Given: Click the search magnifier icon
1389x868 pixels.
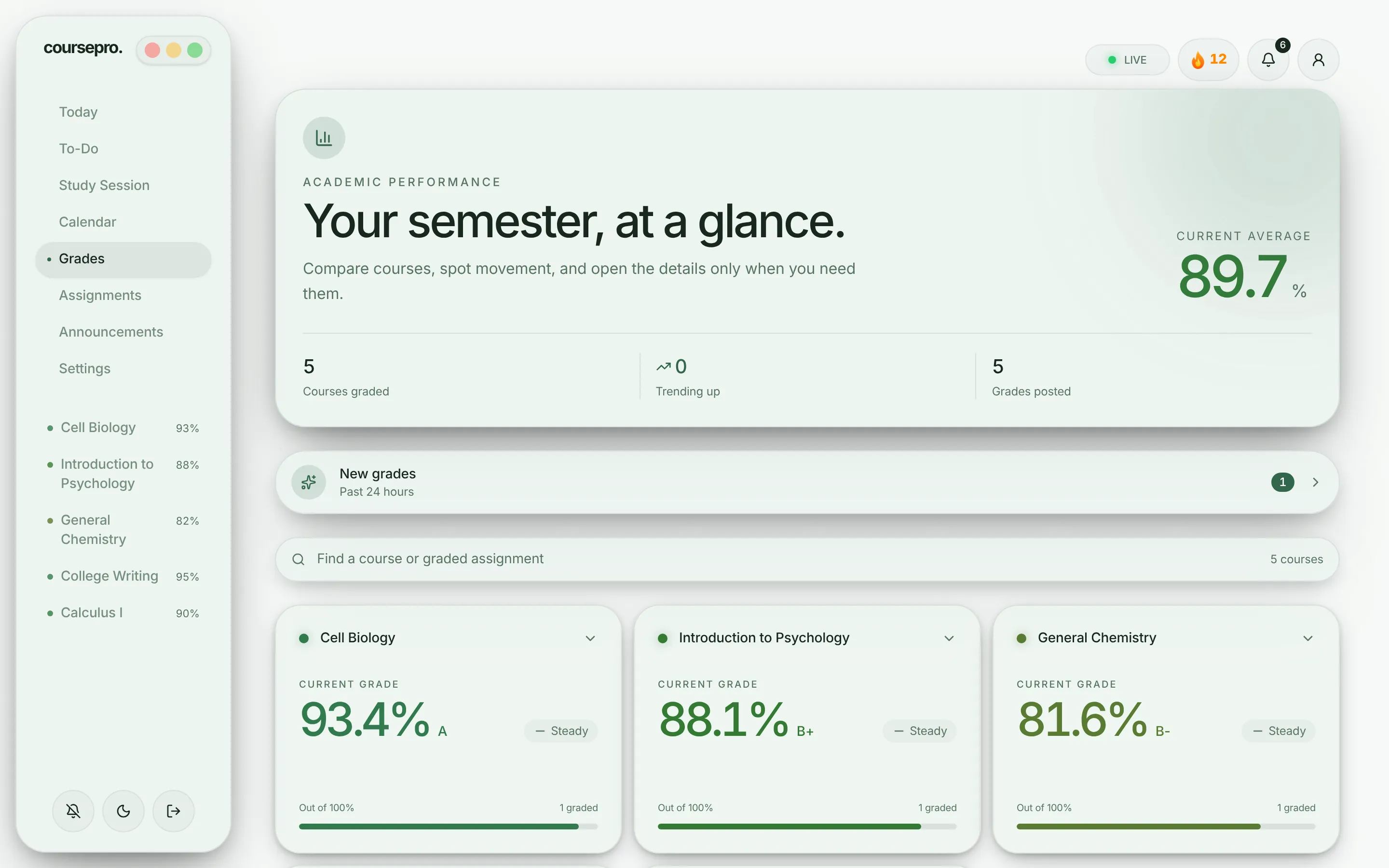Looking at the screenshot, I should [x=298, y=559].
